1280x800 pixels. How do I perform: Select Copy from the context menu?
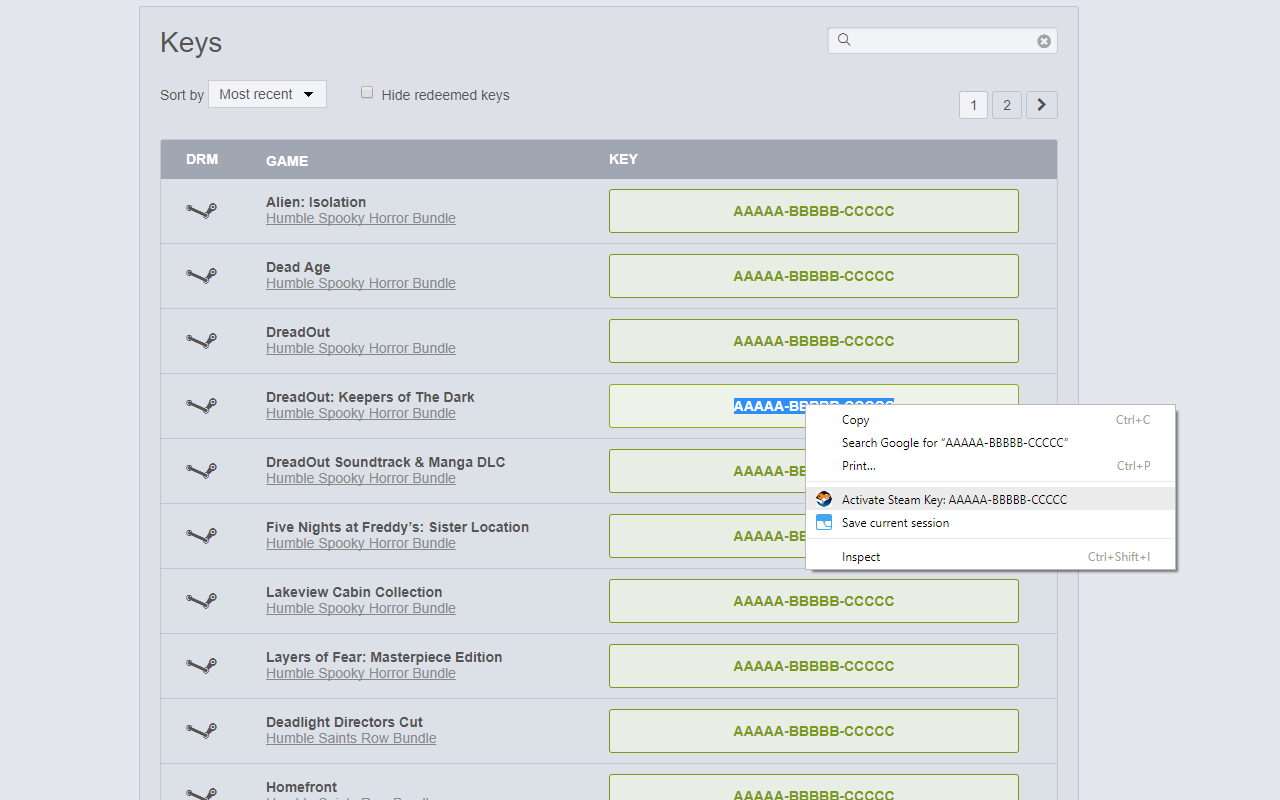click(855, 420)
